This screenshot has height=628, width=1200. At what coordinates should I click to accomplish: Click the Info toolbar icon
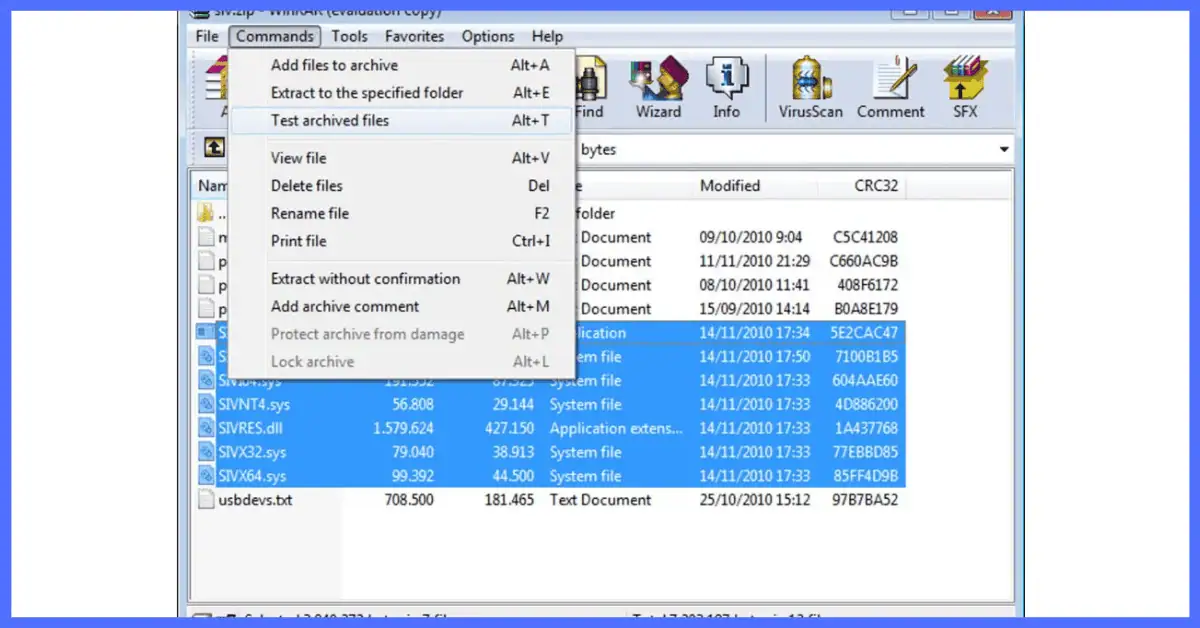726,87
